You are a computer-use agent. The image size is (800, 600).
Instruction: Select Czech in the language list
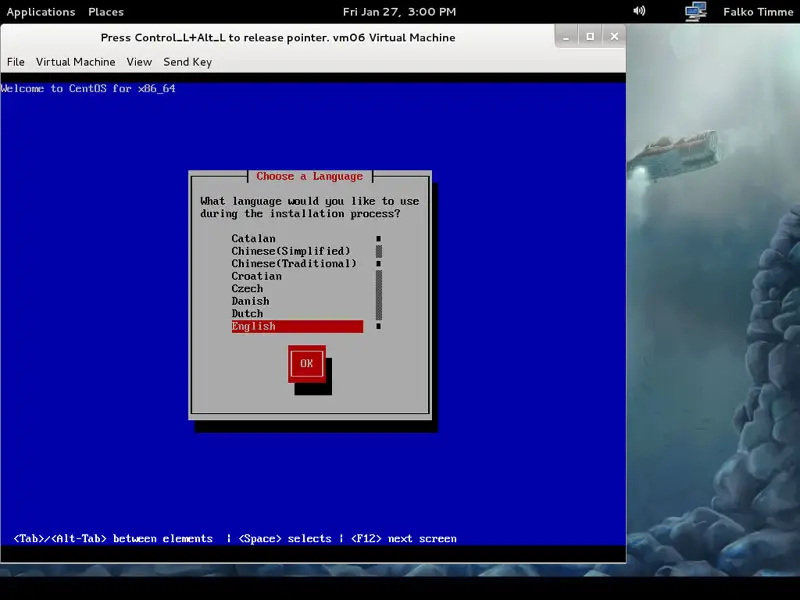pos(297,288)
